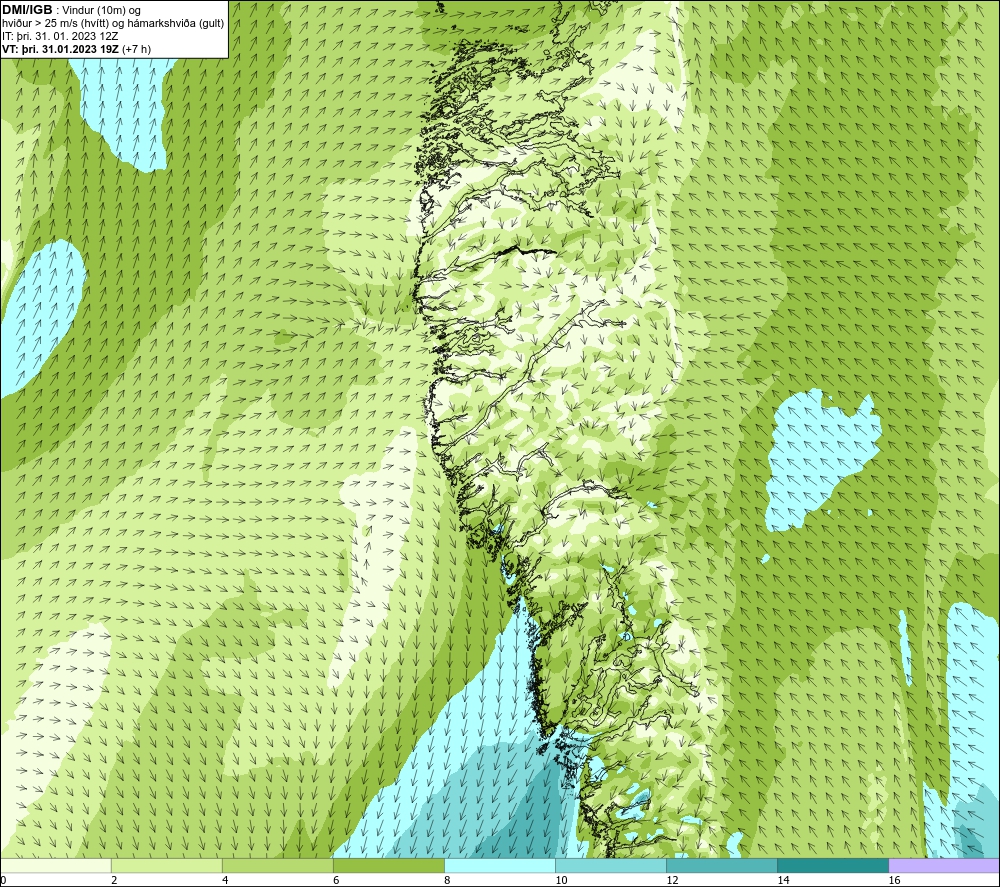
Task: Click the IT: þri. 31. 01. 2023 12Z line
Action: 60,36
